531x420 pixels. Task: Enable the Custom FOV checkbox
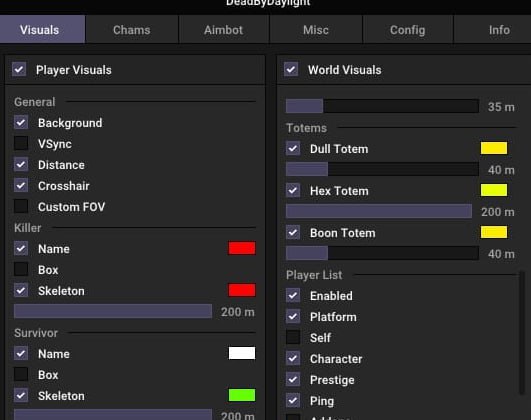click(21, 206)
